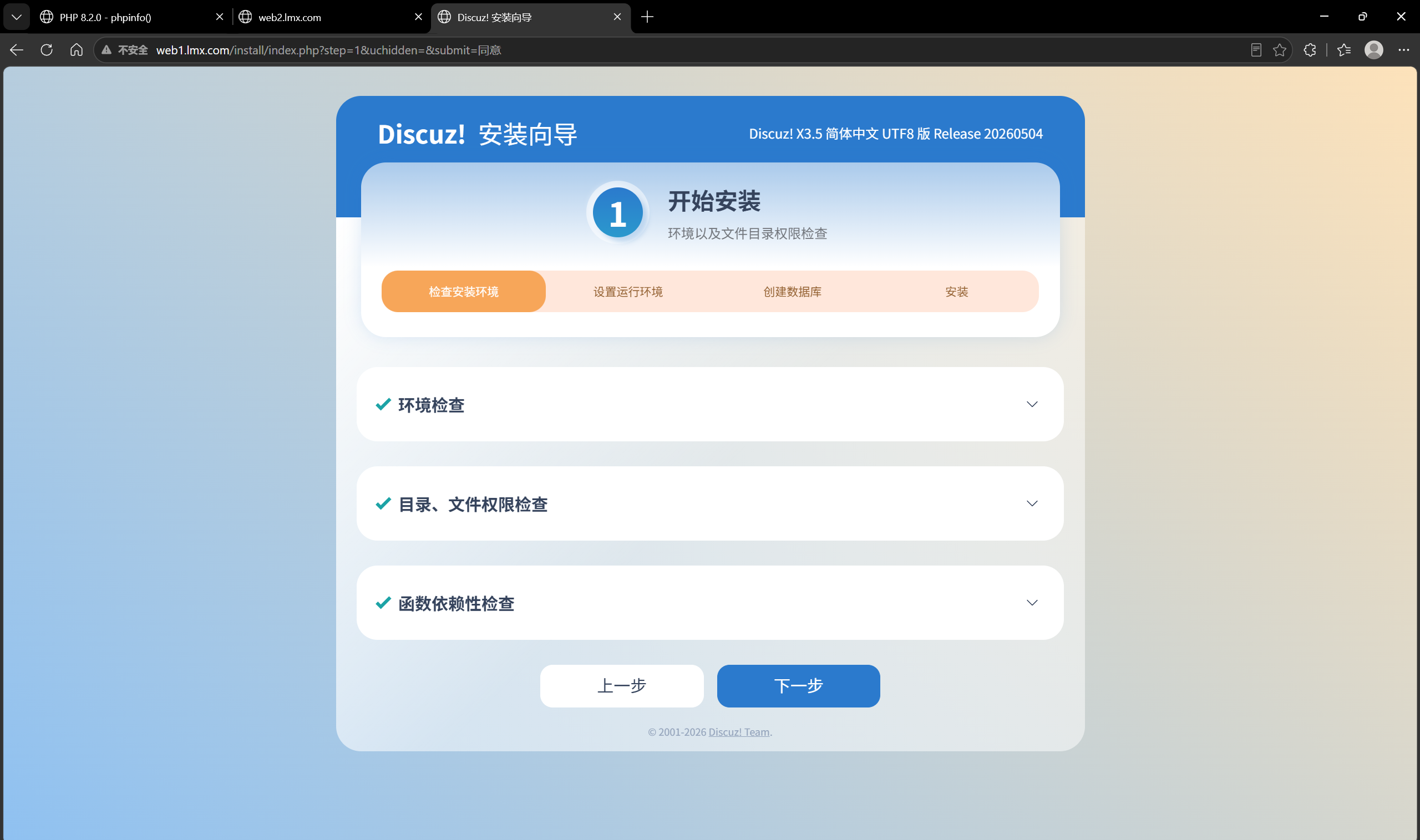This screenshot has width=1420, height=840.
Task: Click the 下一步 button
Action: tap(798, 686)
